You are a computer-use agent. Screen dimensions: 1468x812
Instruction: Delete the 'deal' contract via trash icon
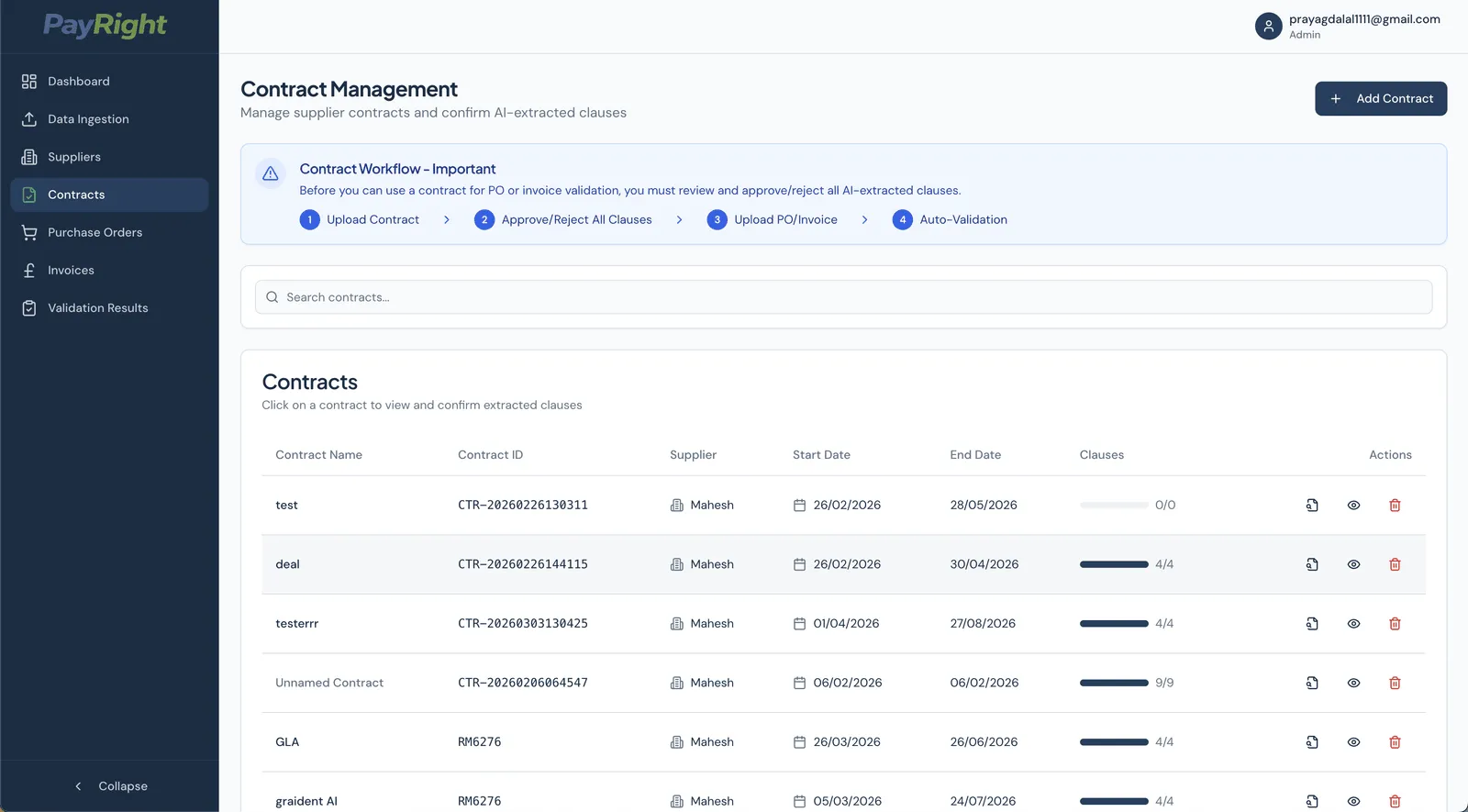coord(1395,564)
